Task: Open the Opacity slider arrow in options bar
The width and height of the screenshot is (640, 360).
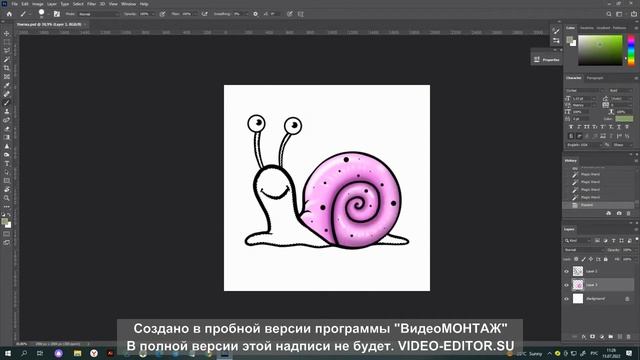Action: click(x=154, y=14)
